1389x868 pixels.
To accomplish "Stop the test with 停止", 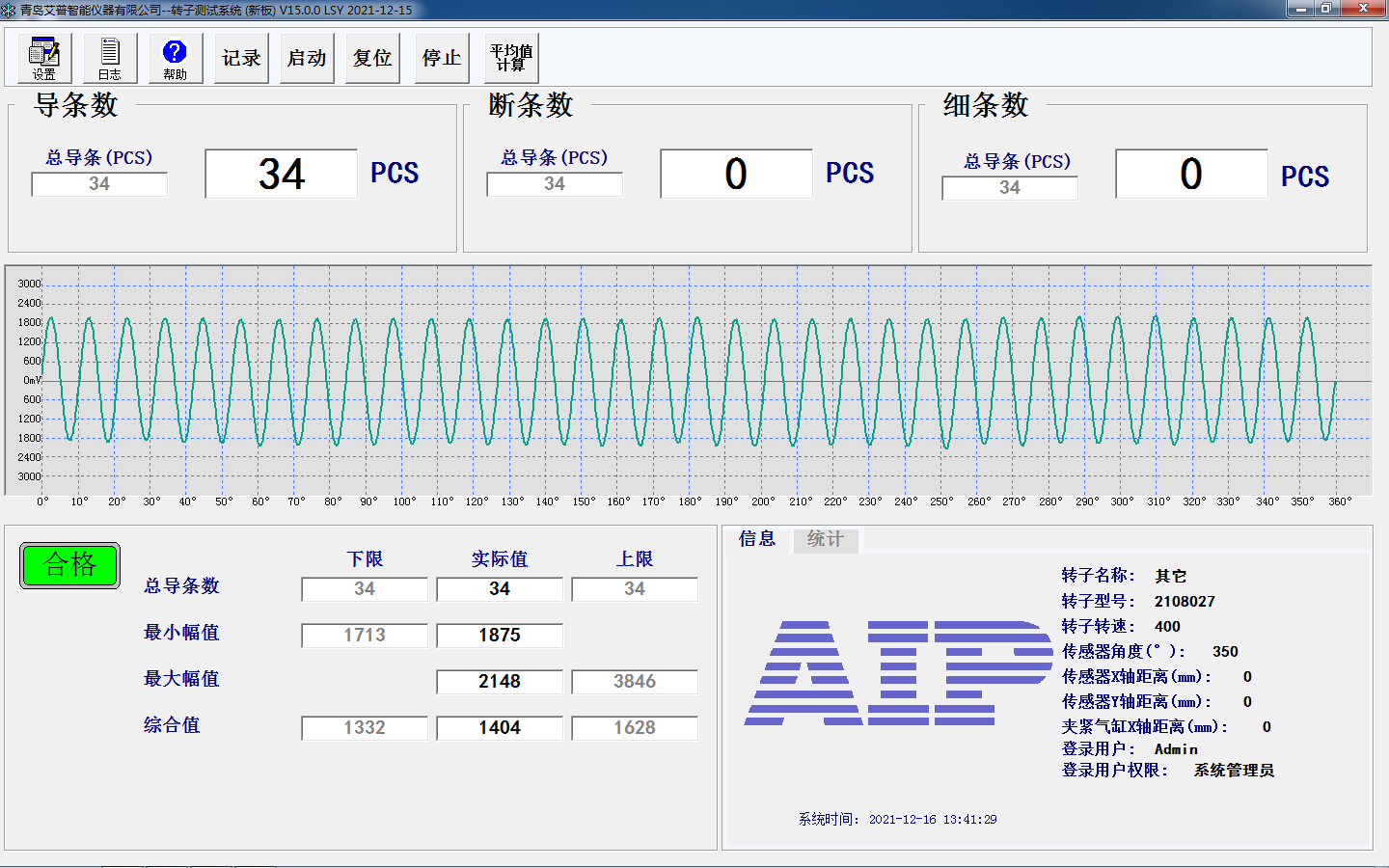I will pos(441,58).
